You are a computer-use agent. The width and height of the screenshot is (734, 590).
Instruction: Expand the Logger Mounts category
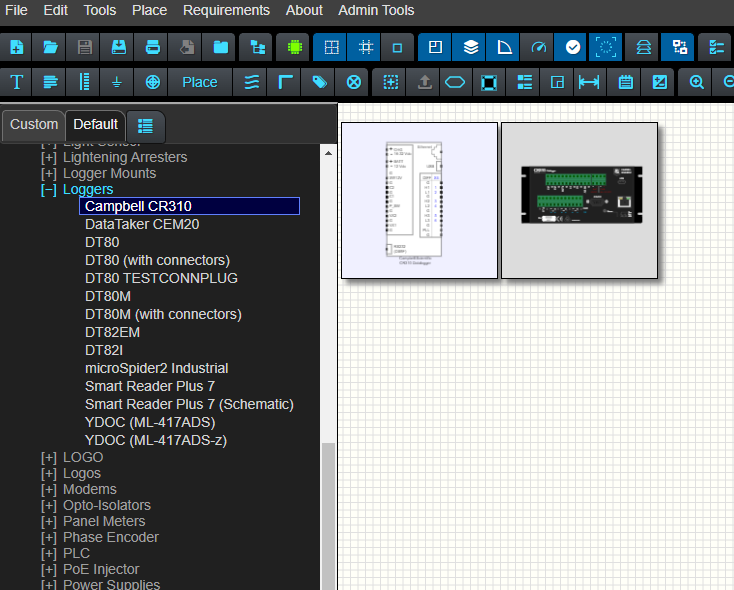49,174
